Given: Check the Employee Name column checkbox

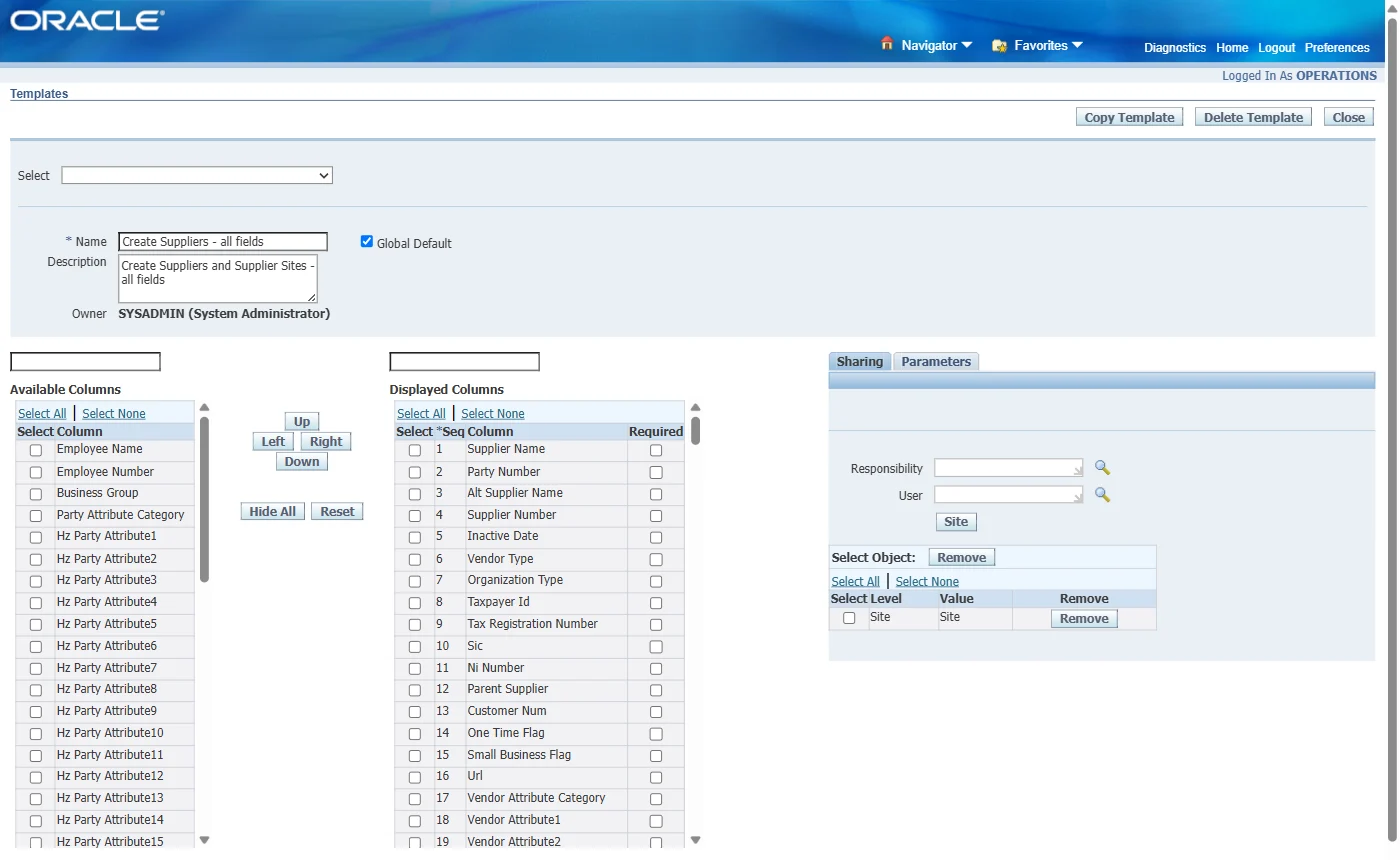Looking at the screenshot, I should coord(36,450).
